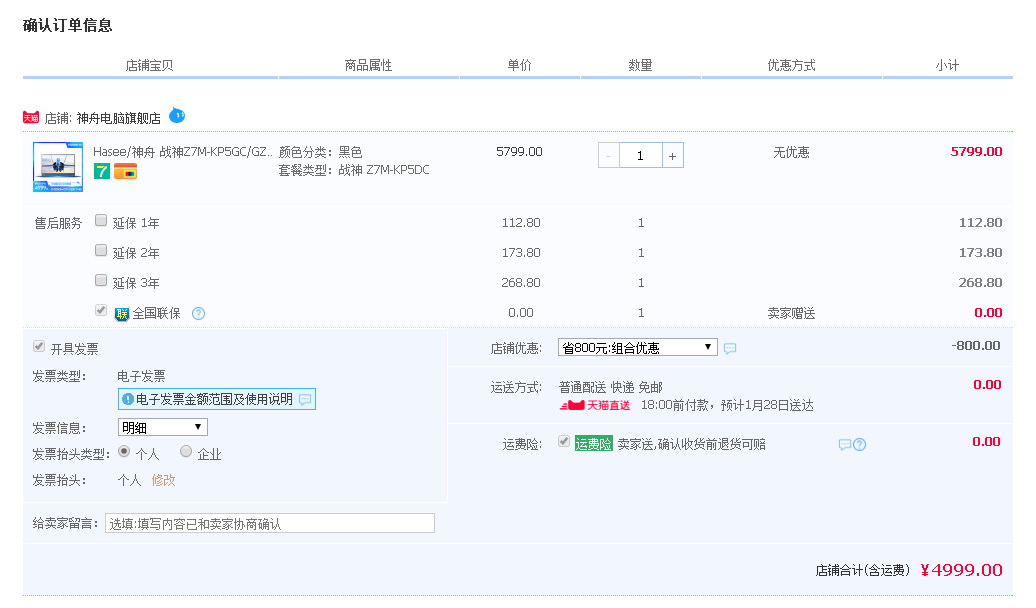Click the 173.80 unit price for 延保 2年

point(521,252)
